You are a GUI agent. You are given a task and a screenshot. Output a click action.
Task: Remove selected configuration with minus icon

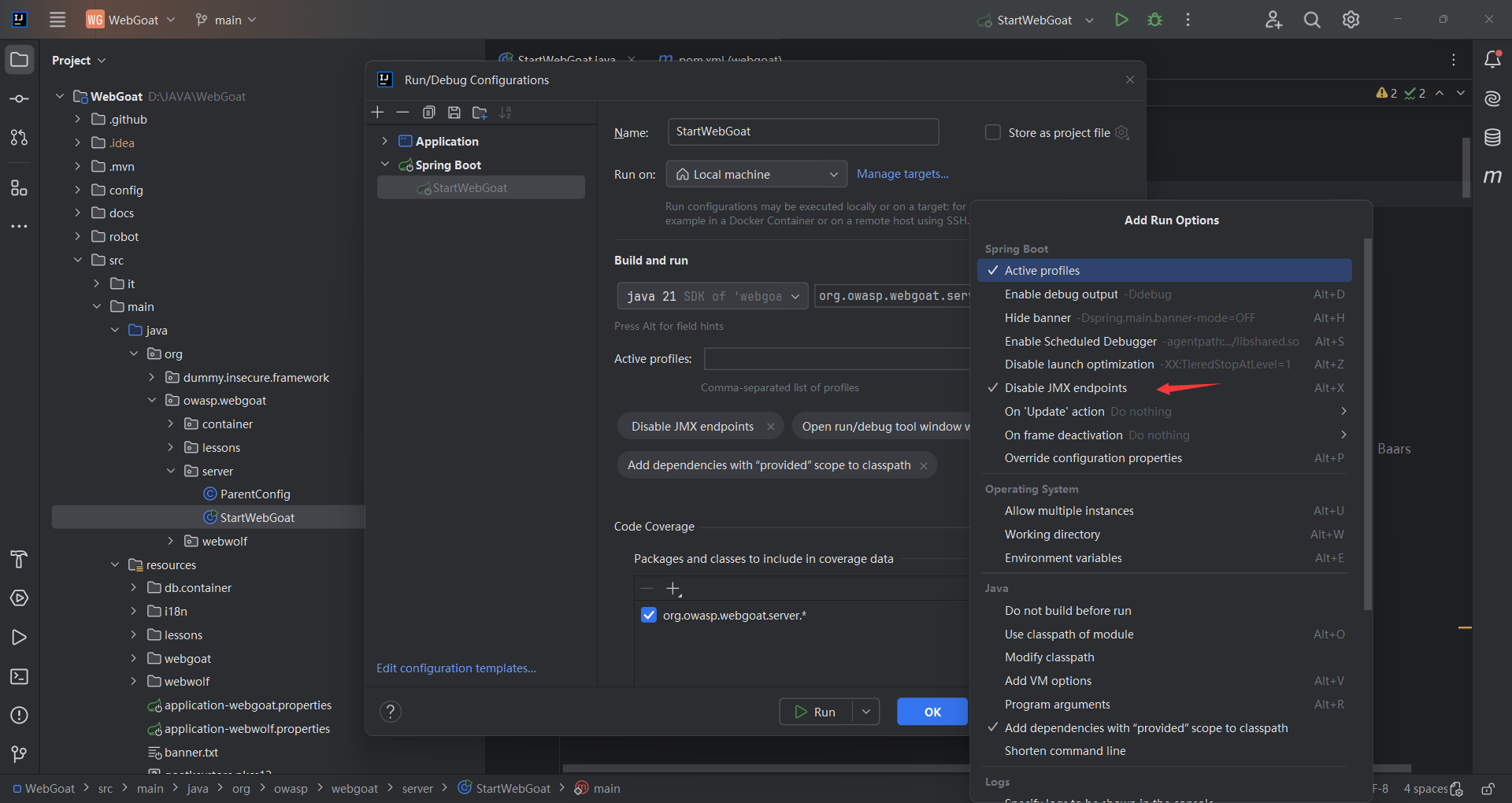(x=402, y=113)
